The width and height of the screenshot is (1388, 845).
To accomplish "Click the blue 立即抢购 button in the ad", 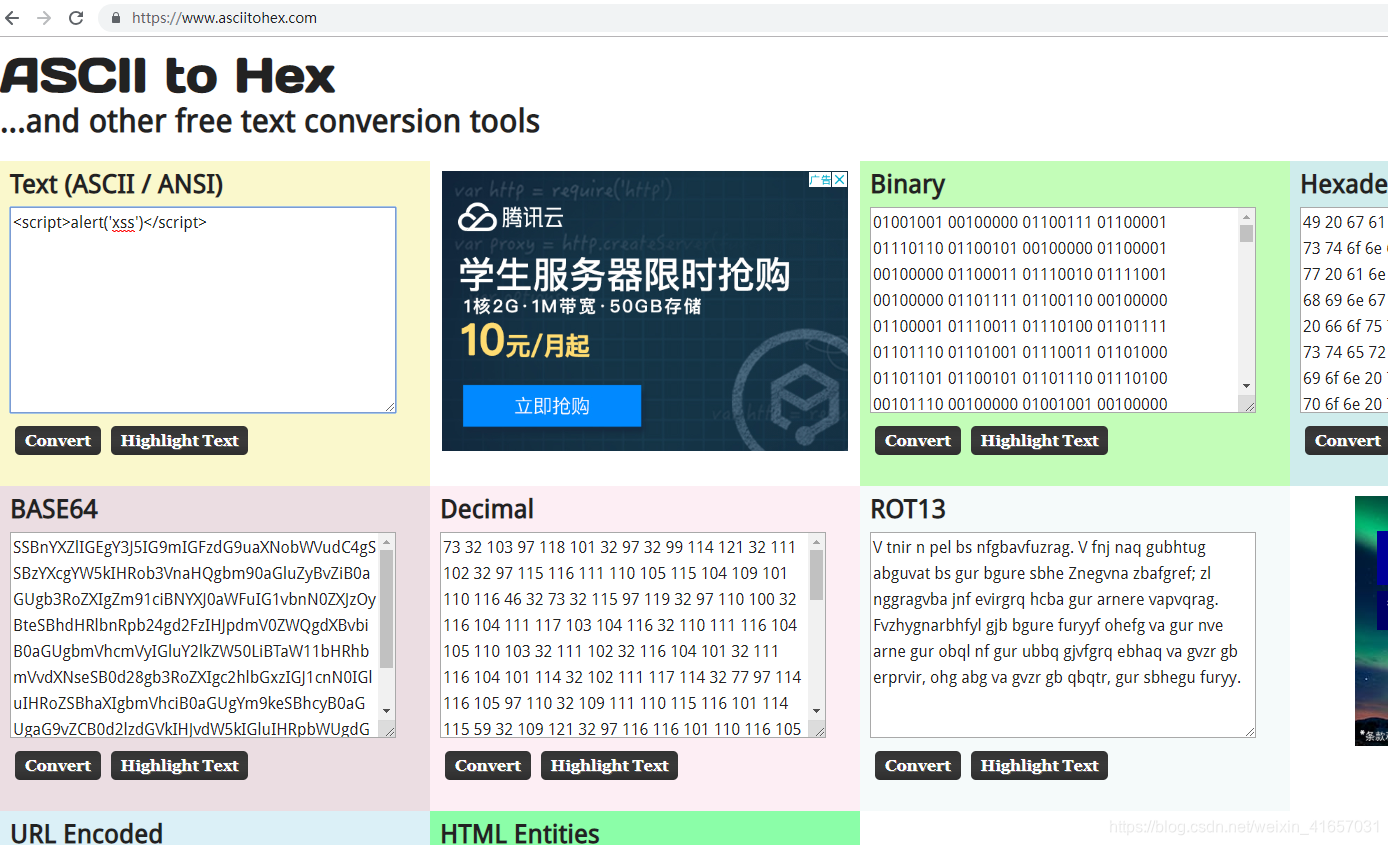I will pyautogui.click(x=552, y=406).
